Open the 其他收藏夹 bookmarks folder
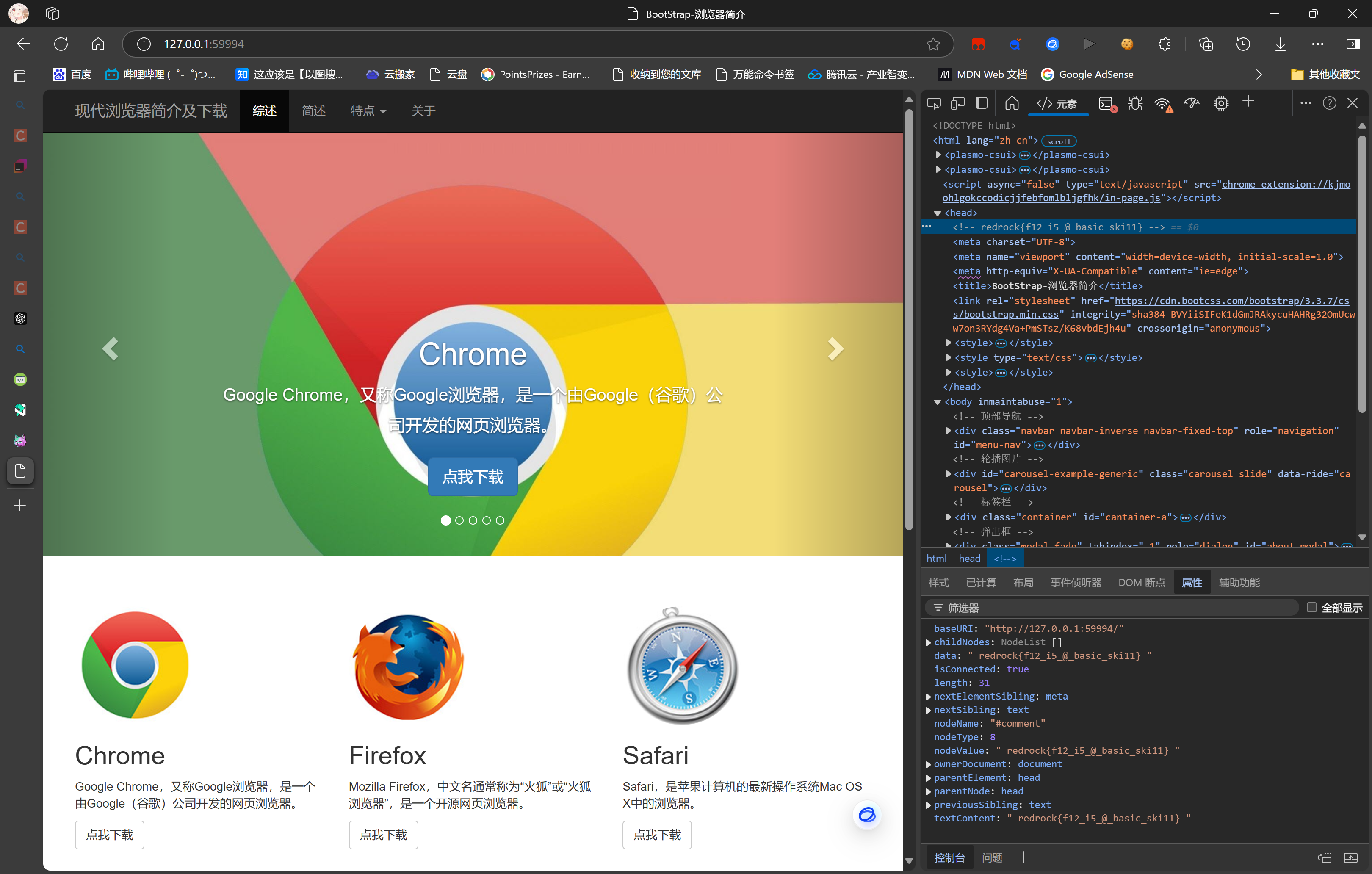This screenshot has width=1372, height=874. 1325,75
